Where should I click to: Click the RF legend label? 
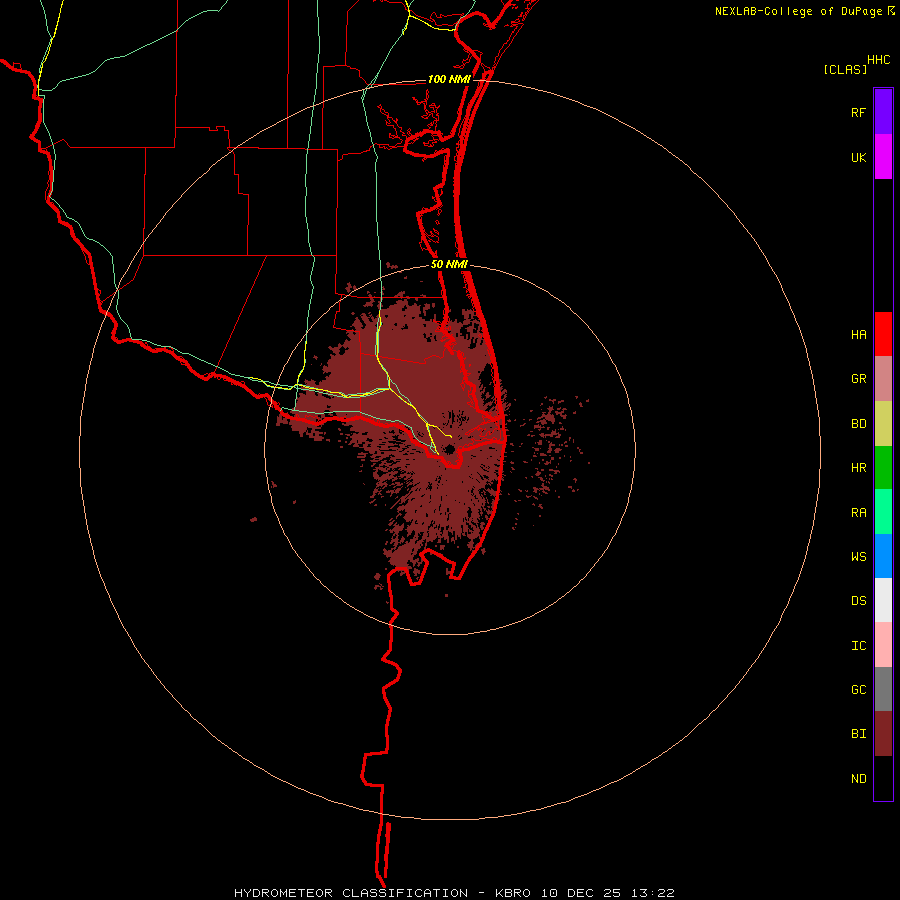pos(858,113)
